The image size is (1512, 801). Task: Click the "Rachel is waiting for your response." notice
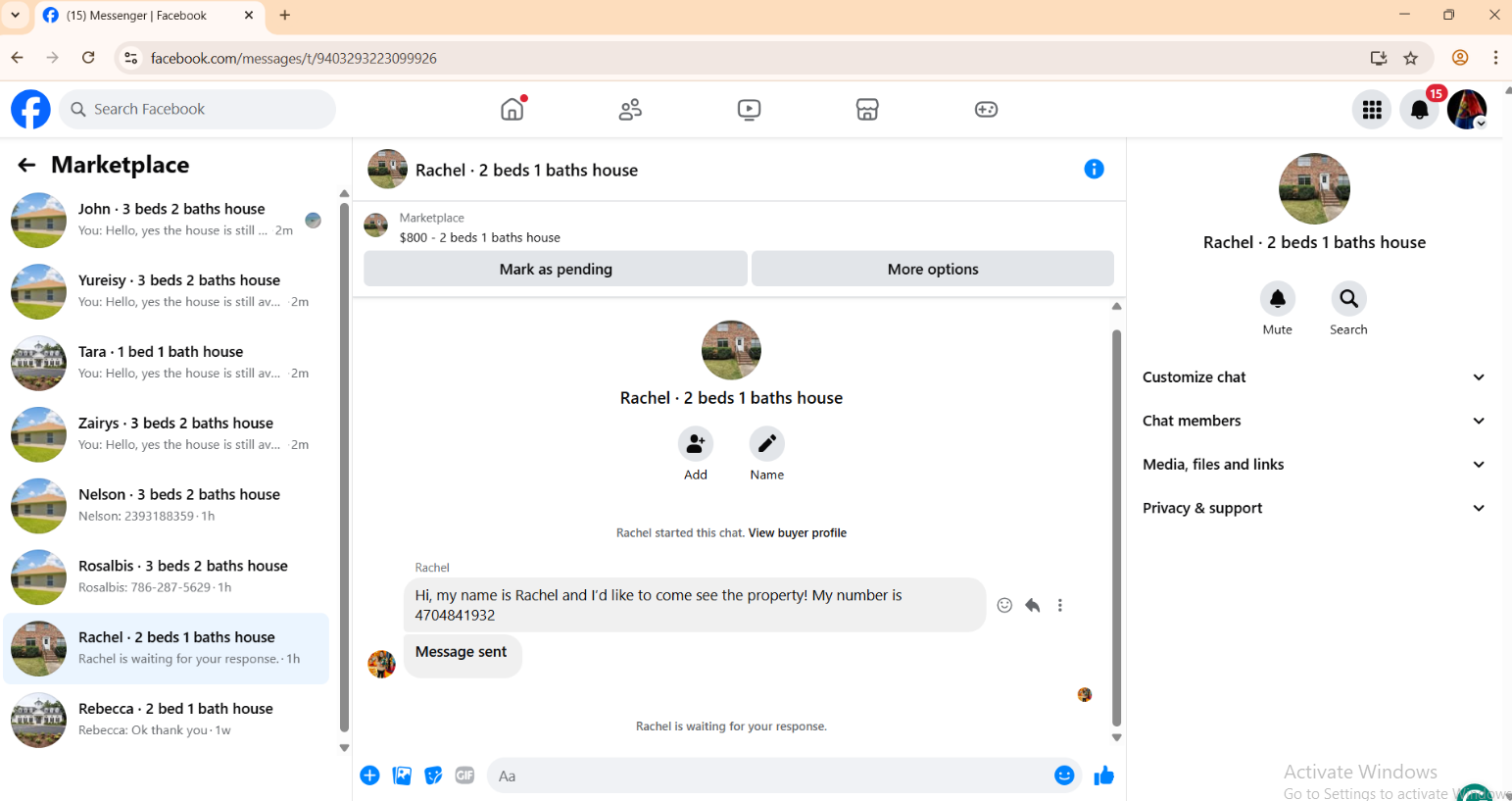coord(731,726)
